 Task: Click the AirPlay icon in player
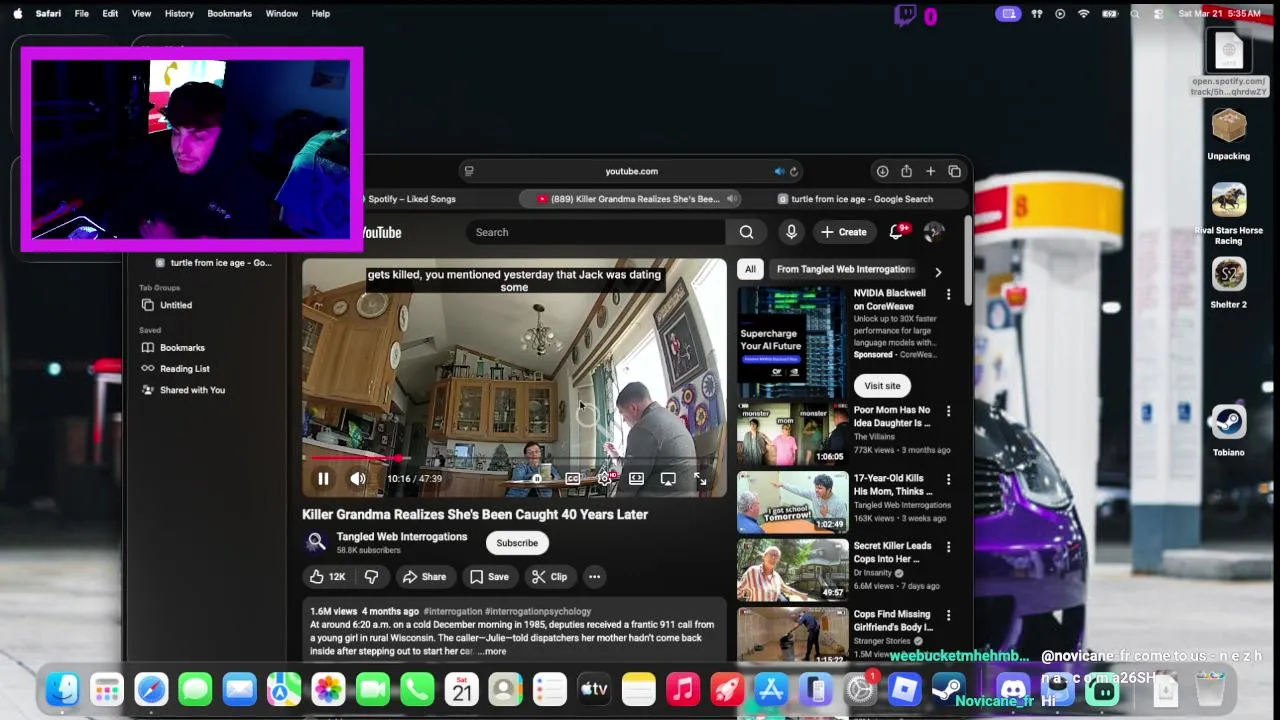coord(668,479)
